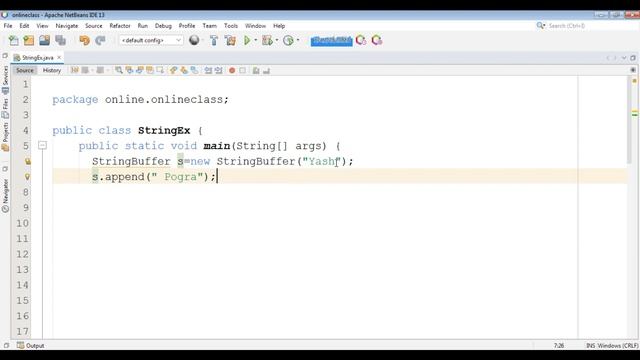The image size is (640, 360).
Task: Expand the Debug Project dropdown arrow
Action: 277,40
